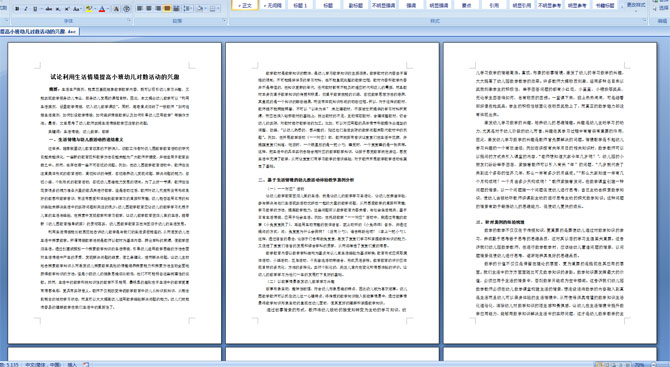Toggle subscript formatting
The image size is (670, 367).
pyautogui.click(x=58, y=9)
